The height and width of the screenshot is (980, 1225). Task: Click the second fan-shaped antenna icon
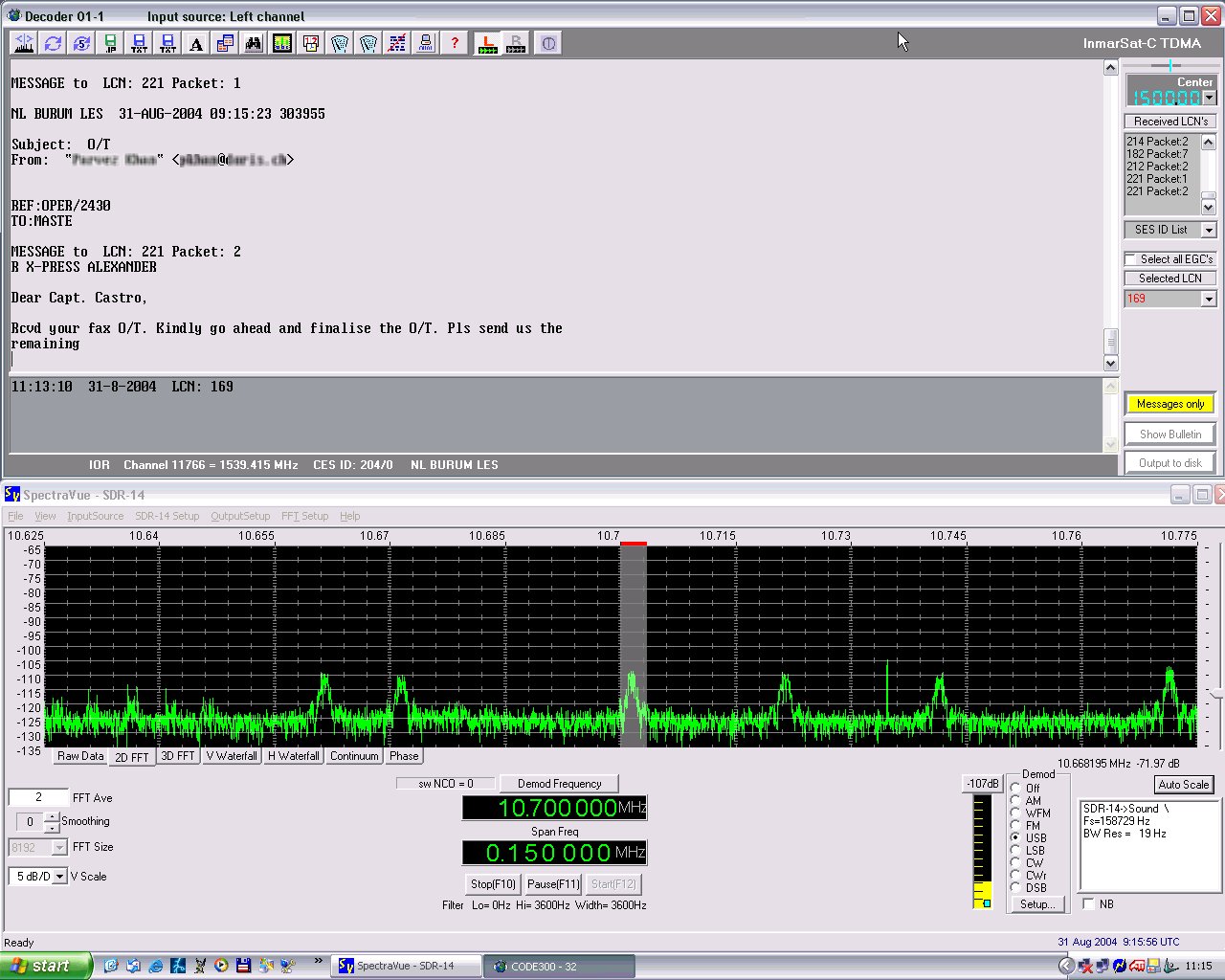pyautogui.click(x=368, y=43)
